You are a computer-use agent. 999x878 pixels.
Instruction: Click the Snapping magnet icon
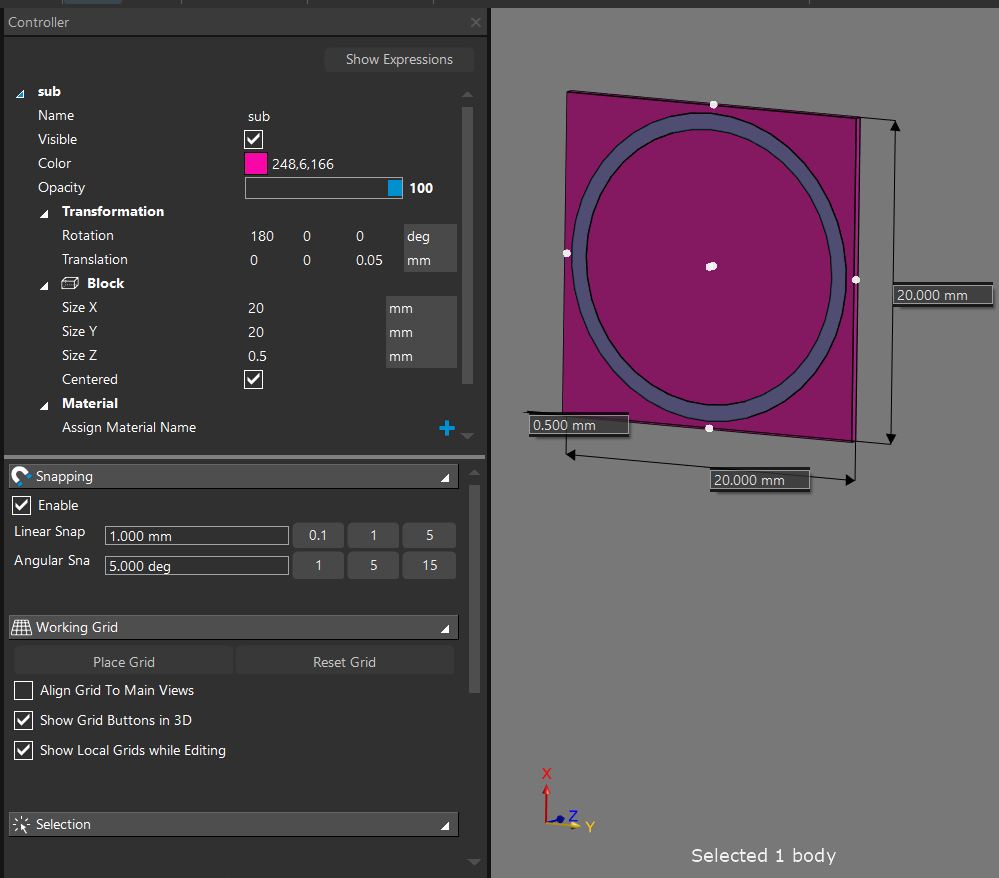point(22,477)
